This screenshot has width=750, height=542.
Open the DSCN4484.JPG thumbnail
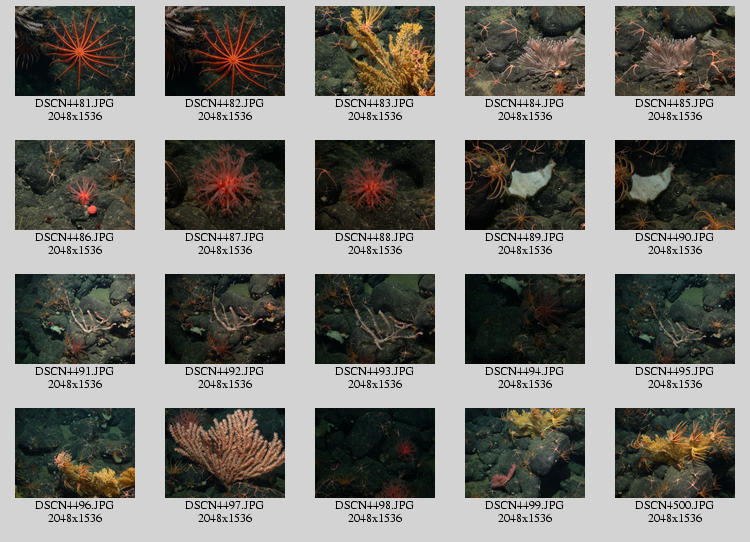pyautogui.click(x=525, y=51)
